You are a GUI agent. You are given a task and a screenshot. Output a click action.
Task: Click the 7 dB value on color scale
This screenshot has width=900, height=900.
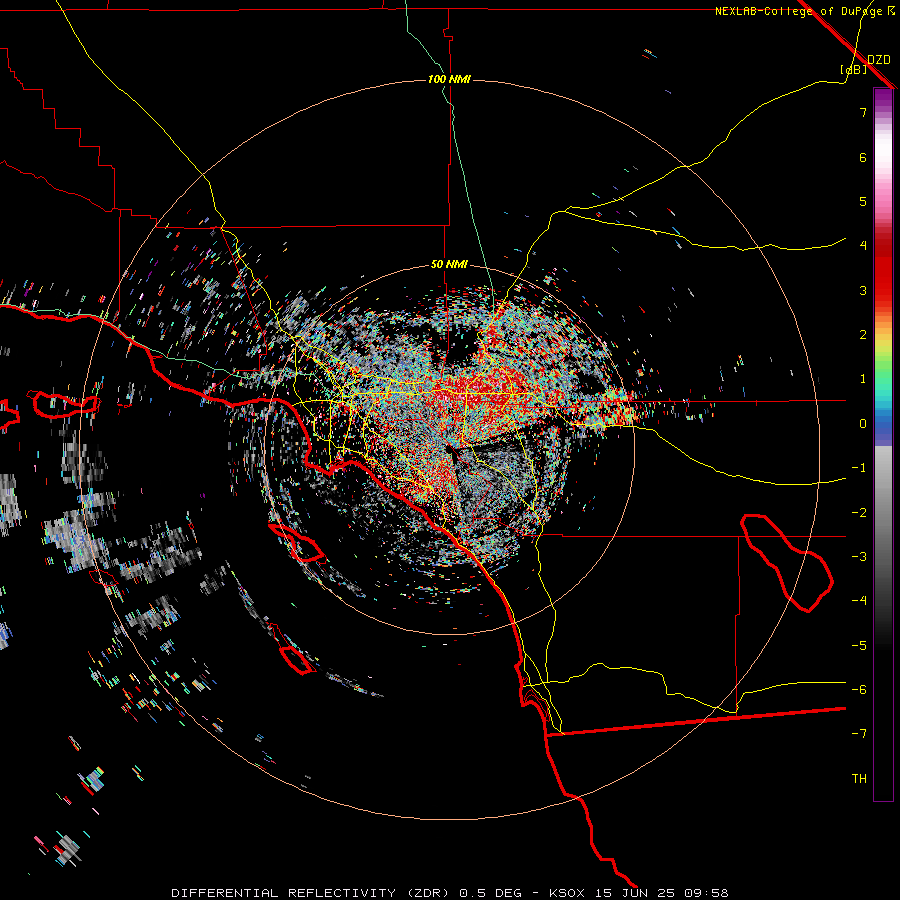863,112
